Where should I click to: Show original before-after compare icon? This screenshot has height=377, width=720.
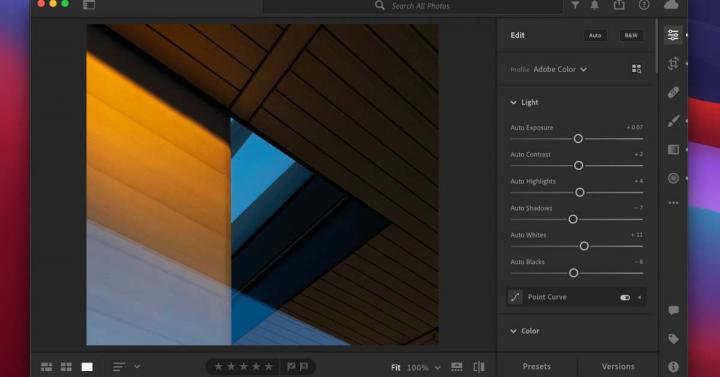click(x=479, y=366)
